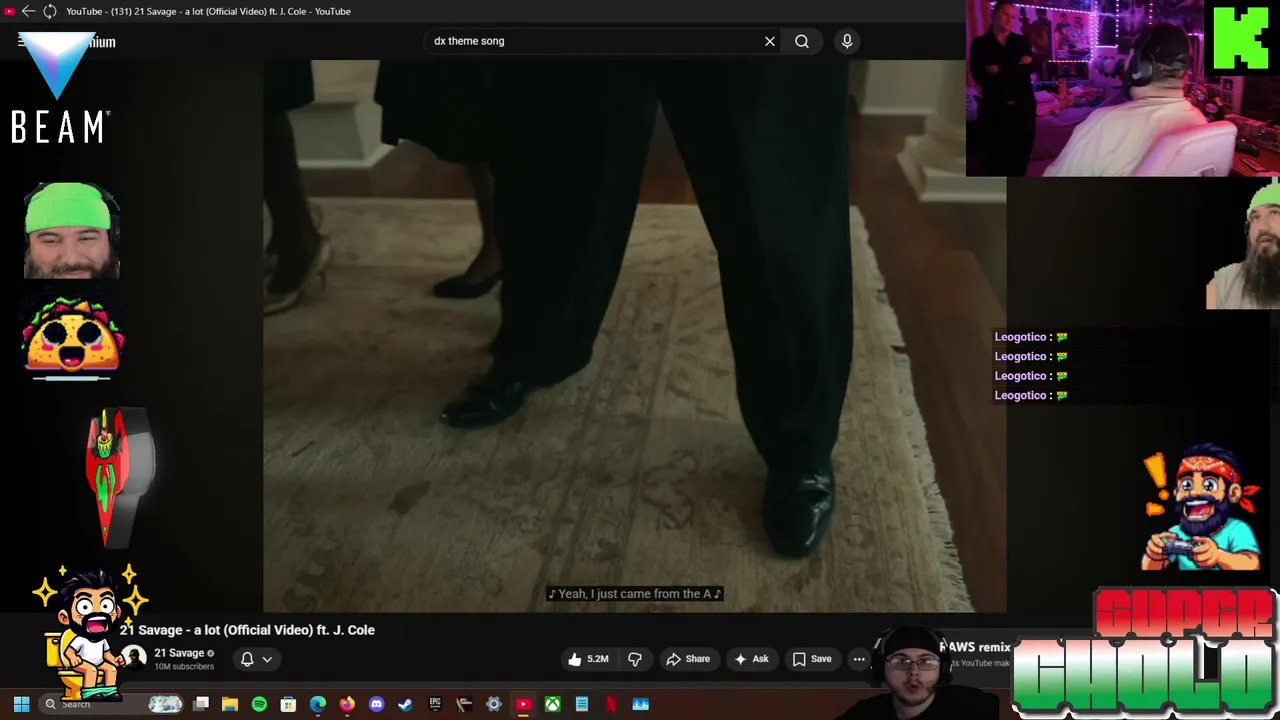
Task: Launch Spotify from the taskbar
Action: tap(259, 704)
